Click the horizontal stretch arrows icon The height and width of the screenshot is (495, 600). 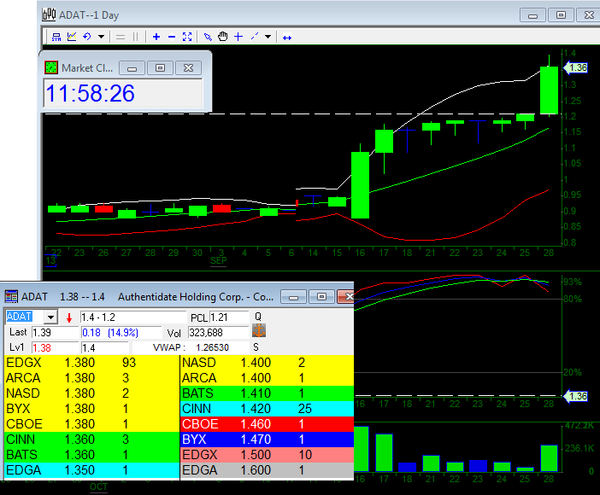pyautogui.click(x=287, y=37)
